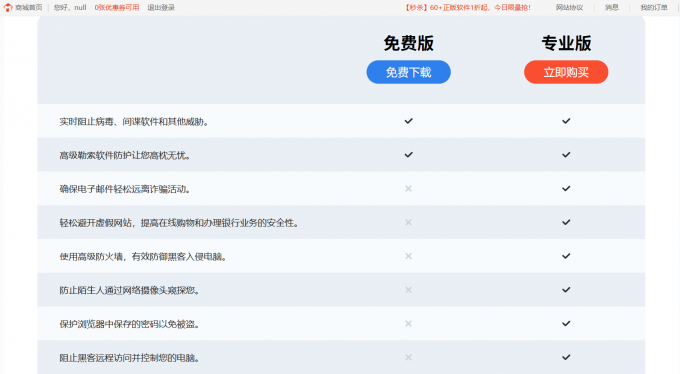This screenshot has width=680, height=374.
Task: Click pro-version checkmark for 高级勒索软件防护 row
Action: coord(566,155)
